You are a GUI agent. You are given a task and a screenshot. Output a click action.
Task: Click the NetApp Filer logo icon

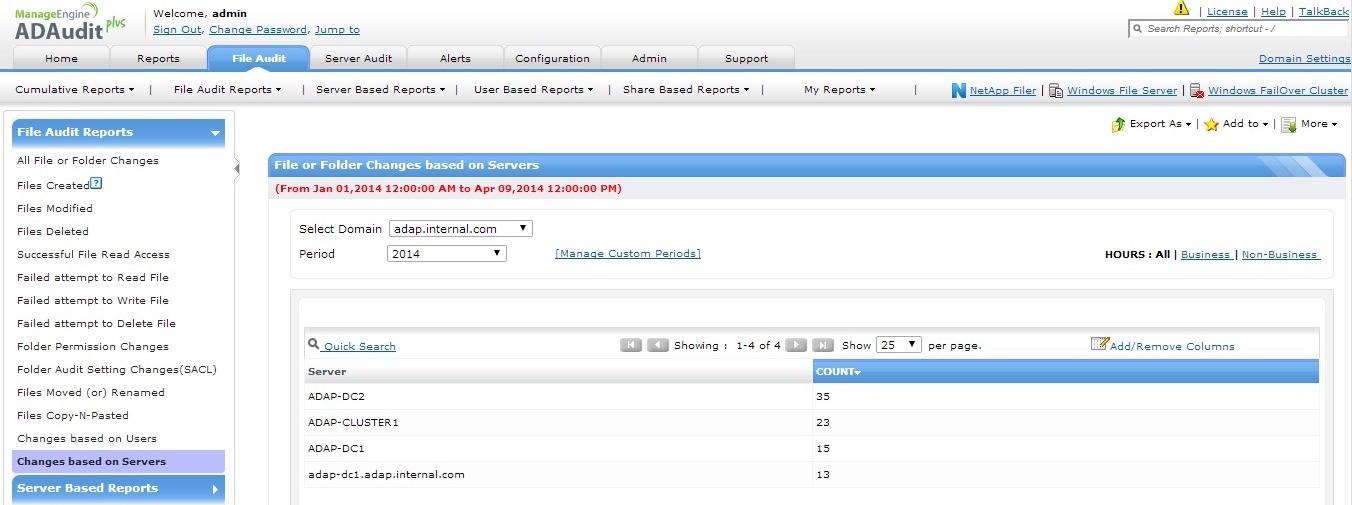959,90
